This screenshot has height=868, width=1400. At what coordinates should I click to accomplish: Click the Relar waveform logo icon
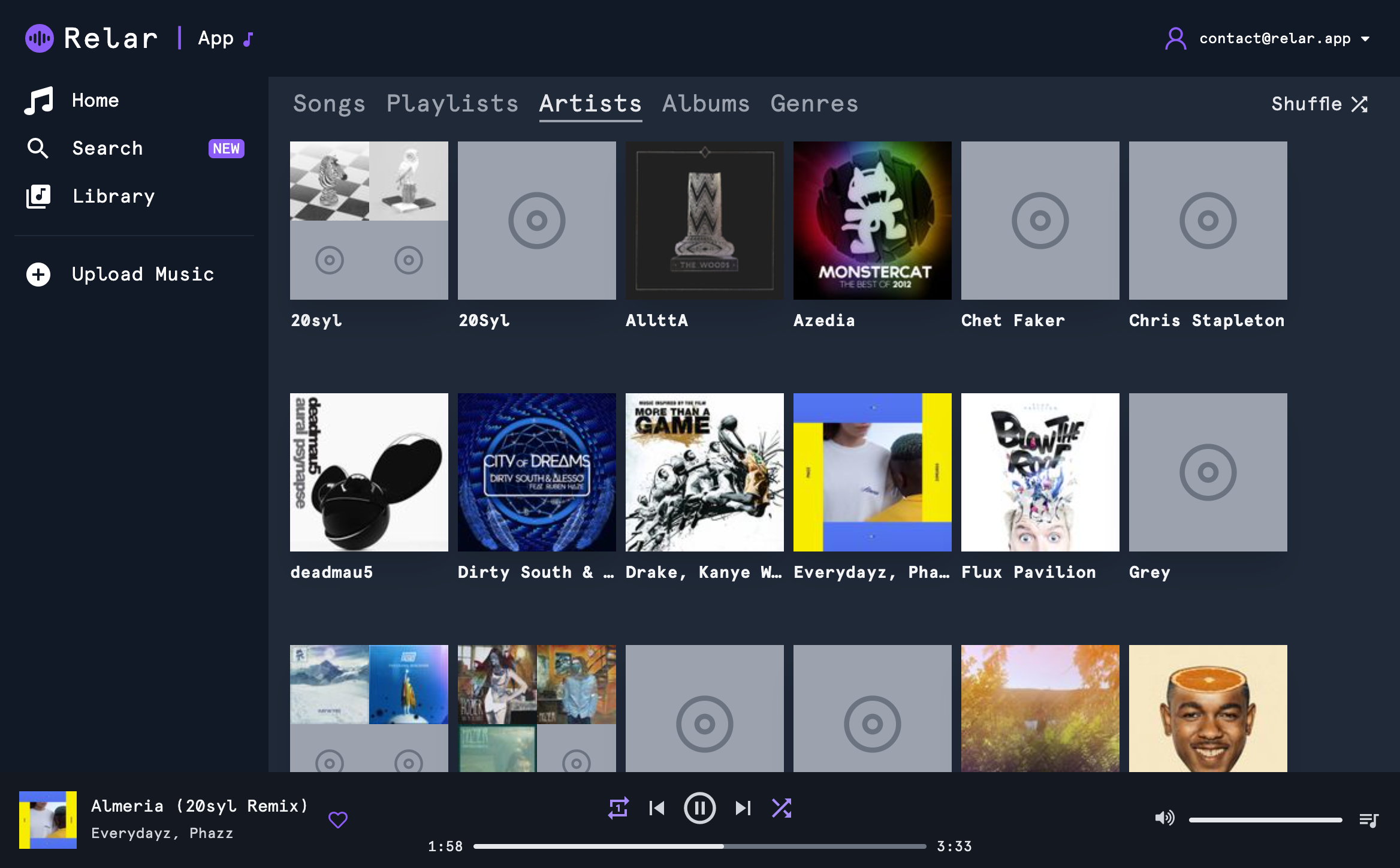pos(40,38)
